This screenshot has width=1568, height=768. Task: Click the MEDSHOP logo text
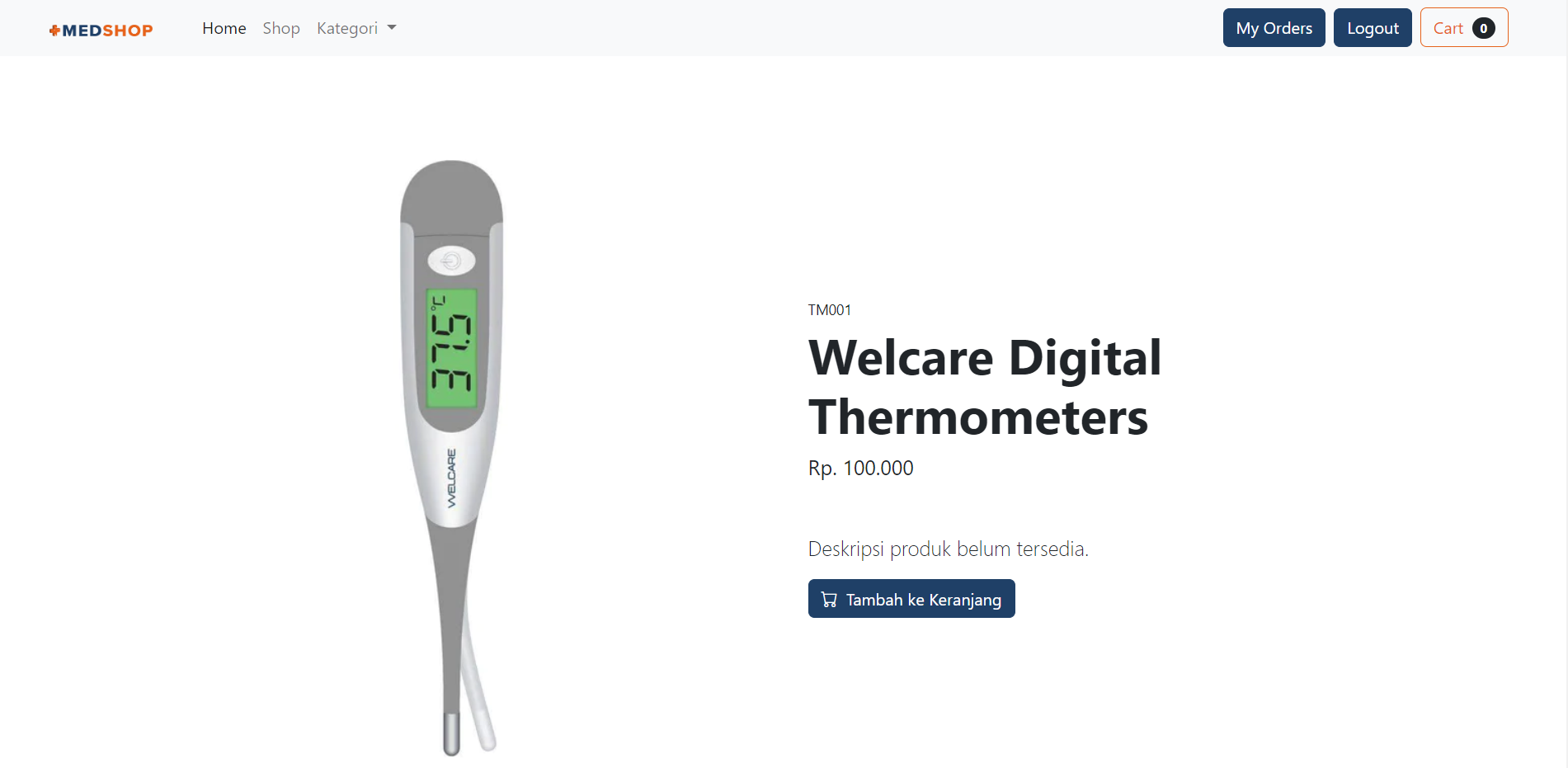[107, 31]
